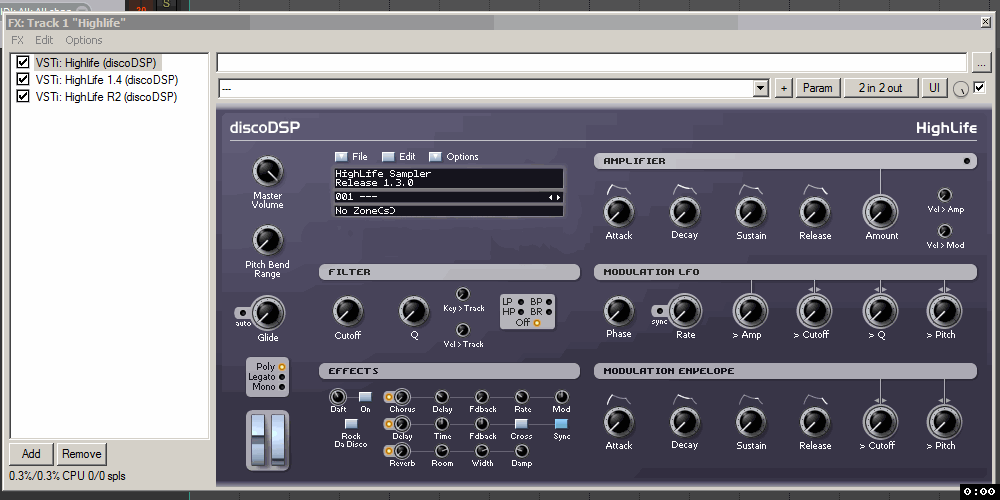
Task: Click the FX comment input field
Action: (592, 62)
